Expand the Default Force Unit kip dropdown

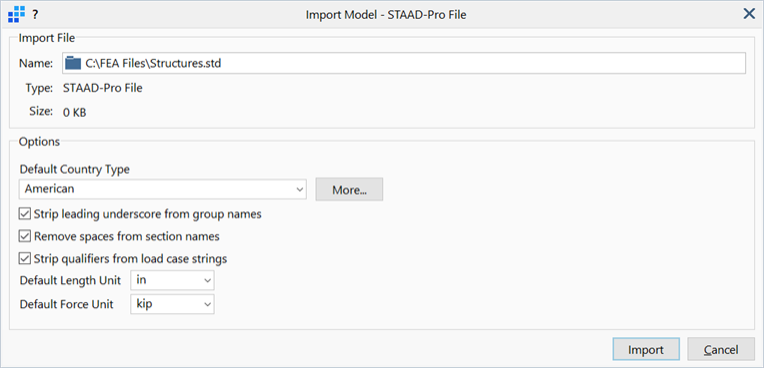point(172,304)
